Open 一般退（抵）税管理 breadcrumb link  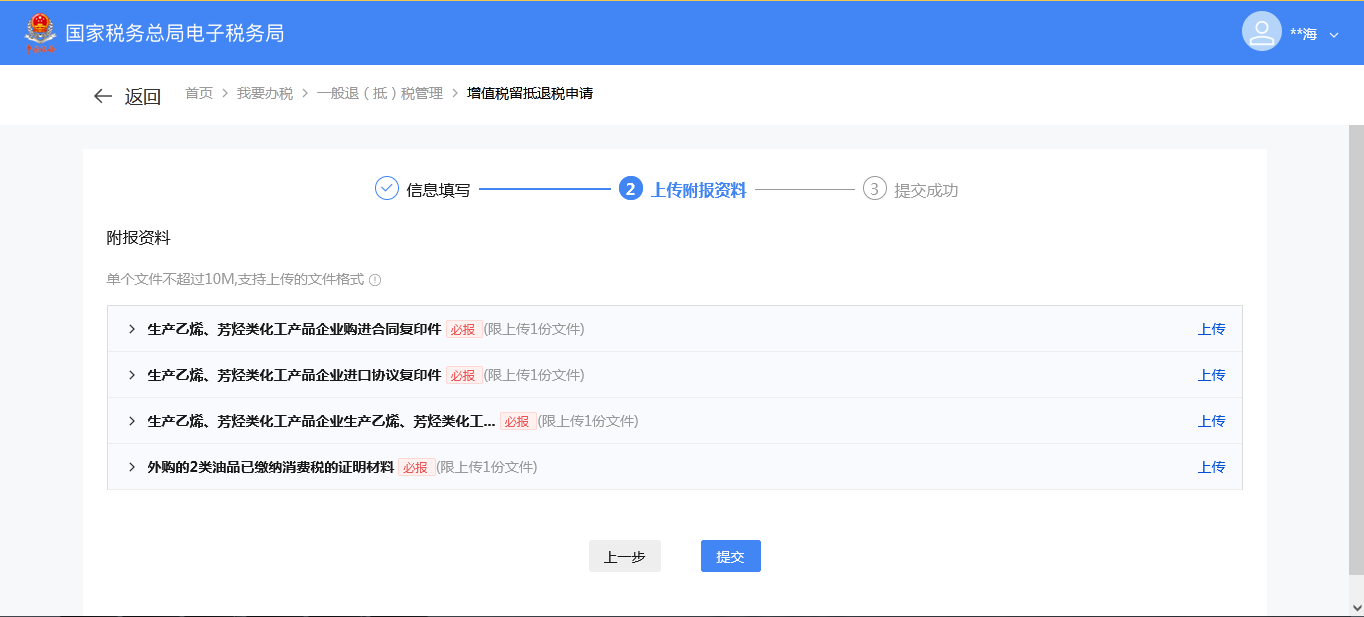(379, 93)
